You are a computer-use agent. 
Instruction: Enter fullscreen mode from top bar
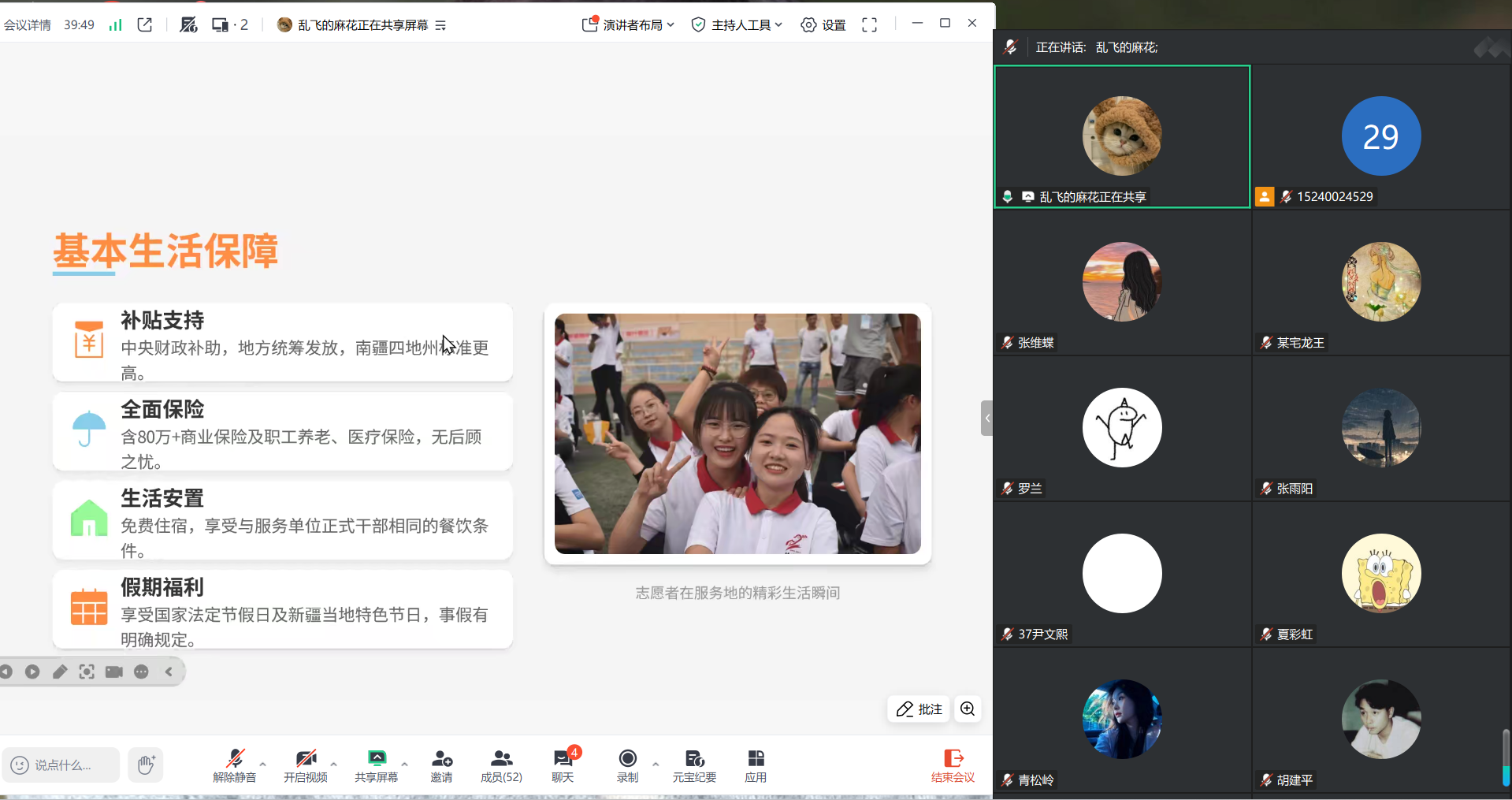pyautogui.click(x=869, y=25)
